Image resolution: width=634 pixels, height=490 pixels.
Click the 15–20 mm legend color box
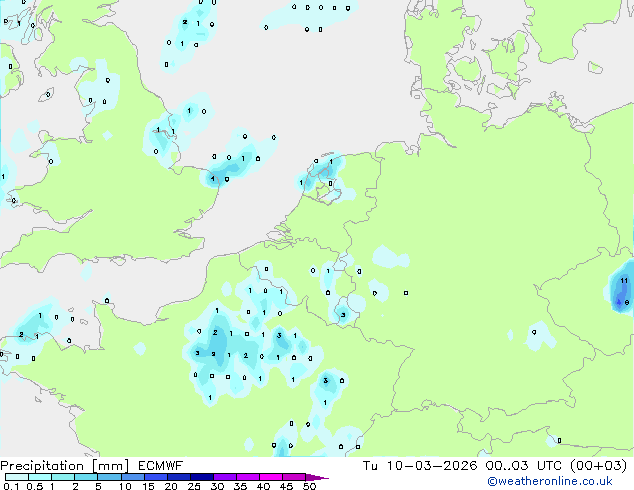[x=155, y=477]
